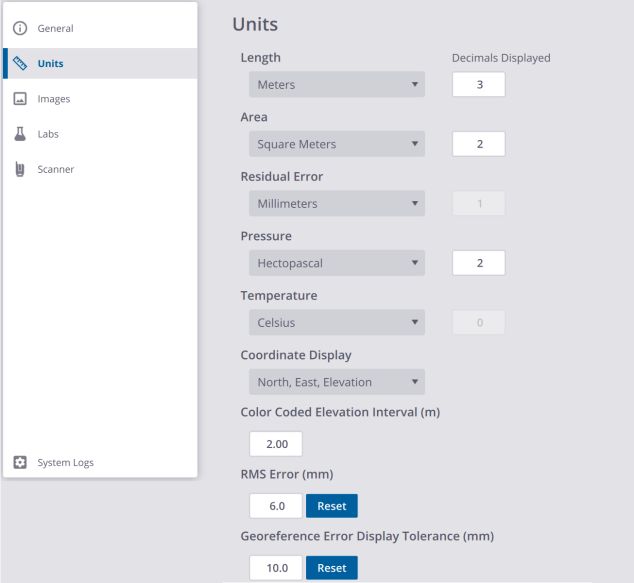Click the Scanner device icon
Screen dimensions: 634x583
point(20,169)
